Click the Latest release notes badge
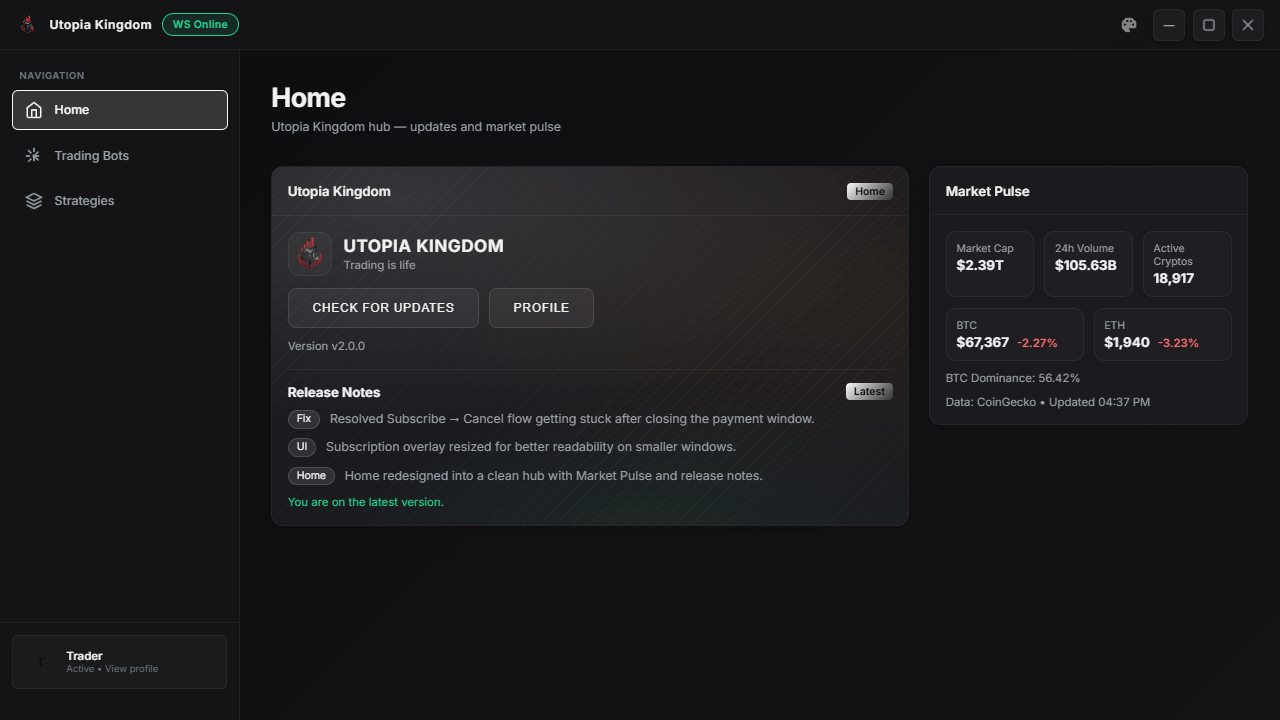Screen dimensions: 1280x720 [x=869, y=392]
